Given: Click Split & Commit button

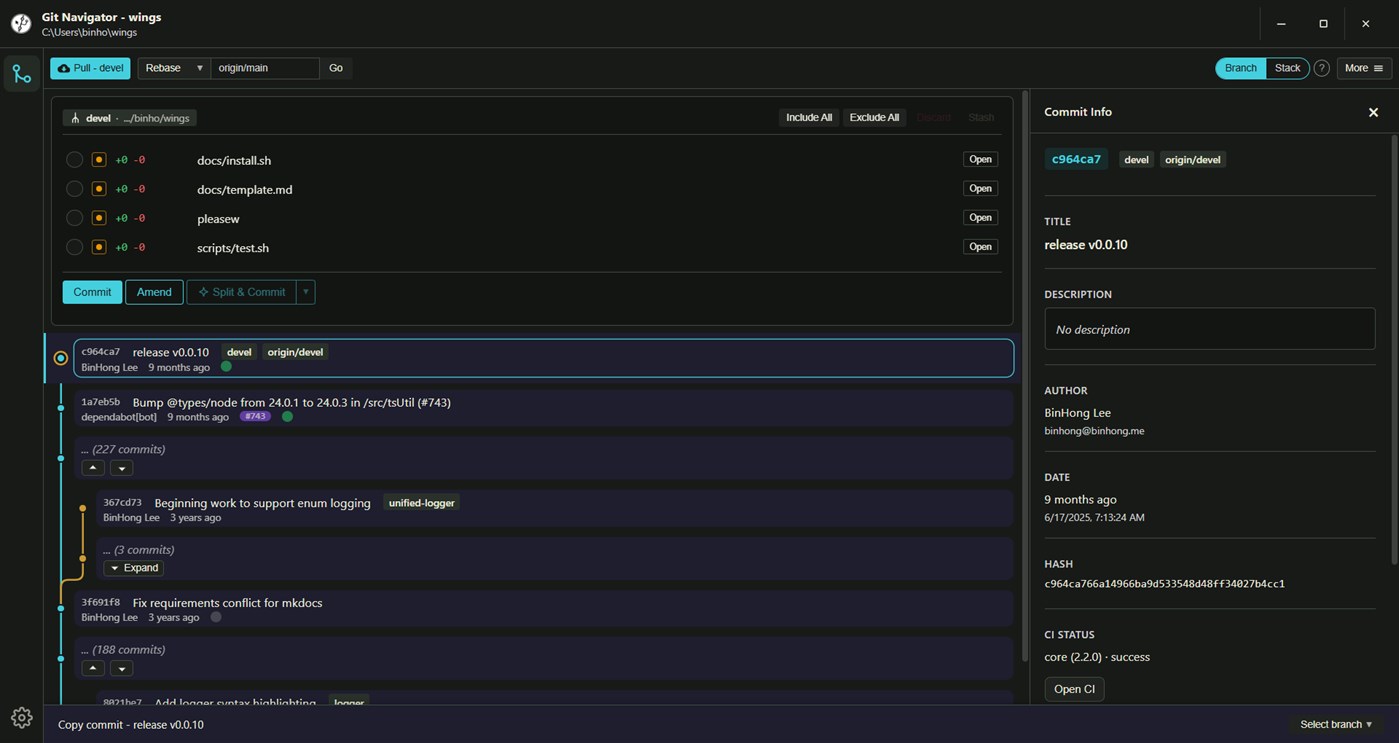Looking at the screenshot, I should [x=242, y=292].
